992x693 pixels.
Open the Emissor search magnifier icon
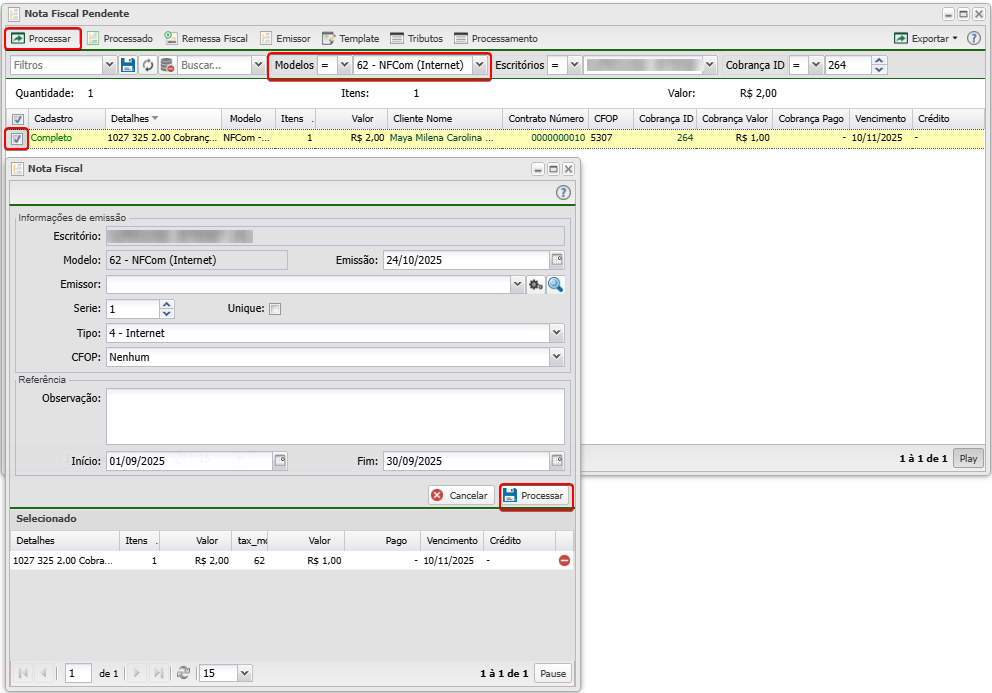tap(555, 285)
